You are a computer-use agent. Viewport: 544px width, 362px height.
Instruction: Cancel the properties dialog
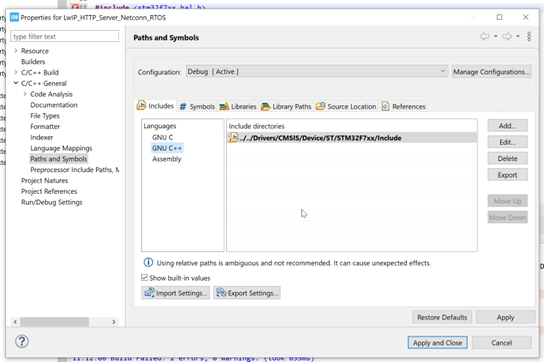(501, 343)
